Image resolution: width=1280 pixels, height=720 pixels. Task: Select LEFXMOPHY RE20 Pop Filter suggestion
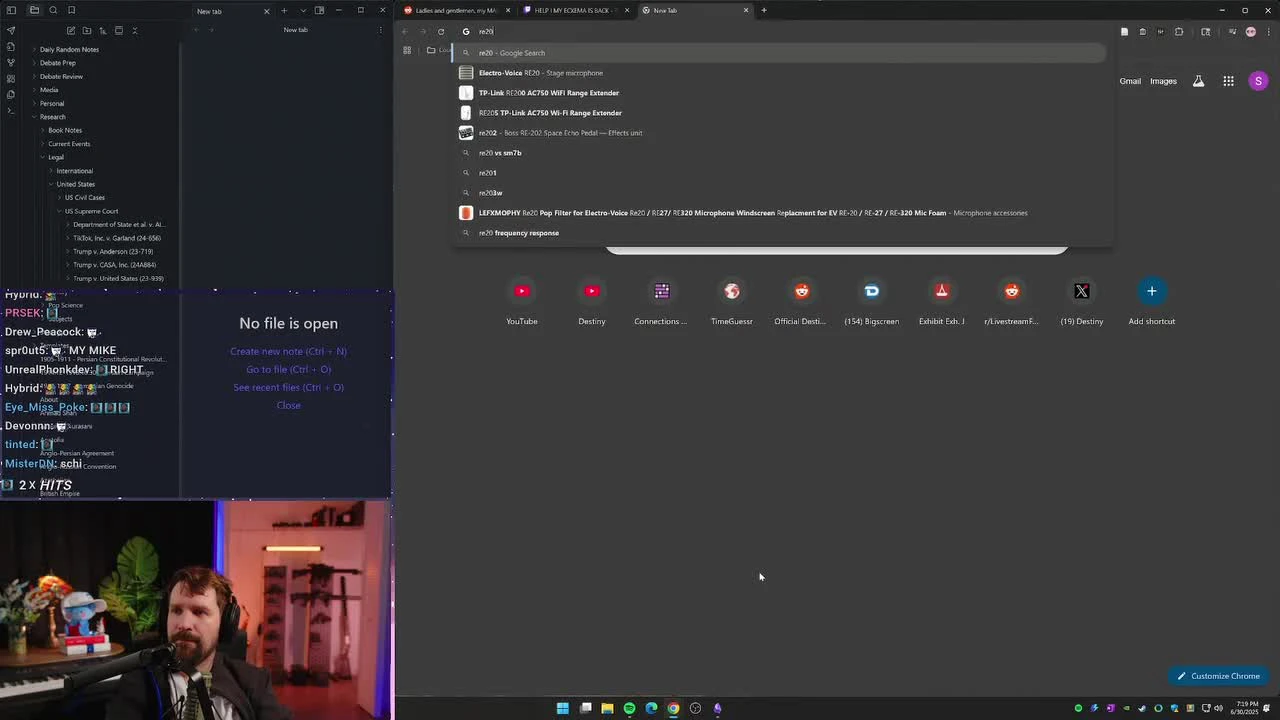[780, 213]
